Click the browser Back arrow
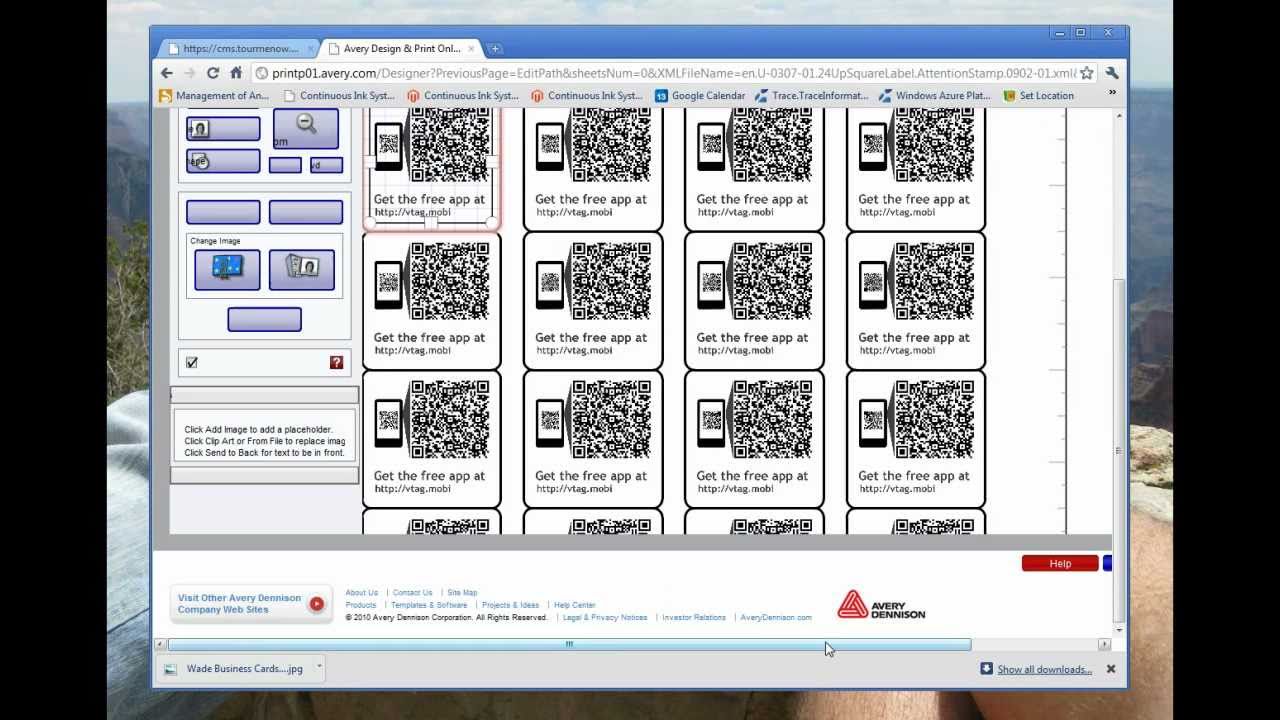Image resolution: width=1280 pixels, height=720 pixels. point(167,73)
